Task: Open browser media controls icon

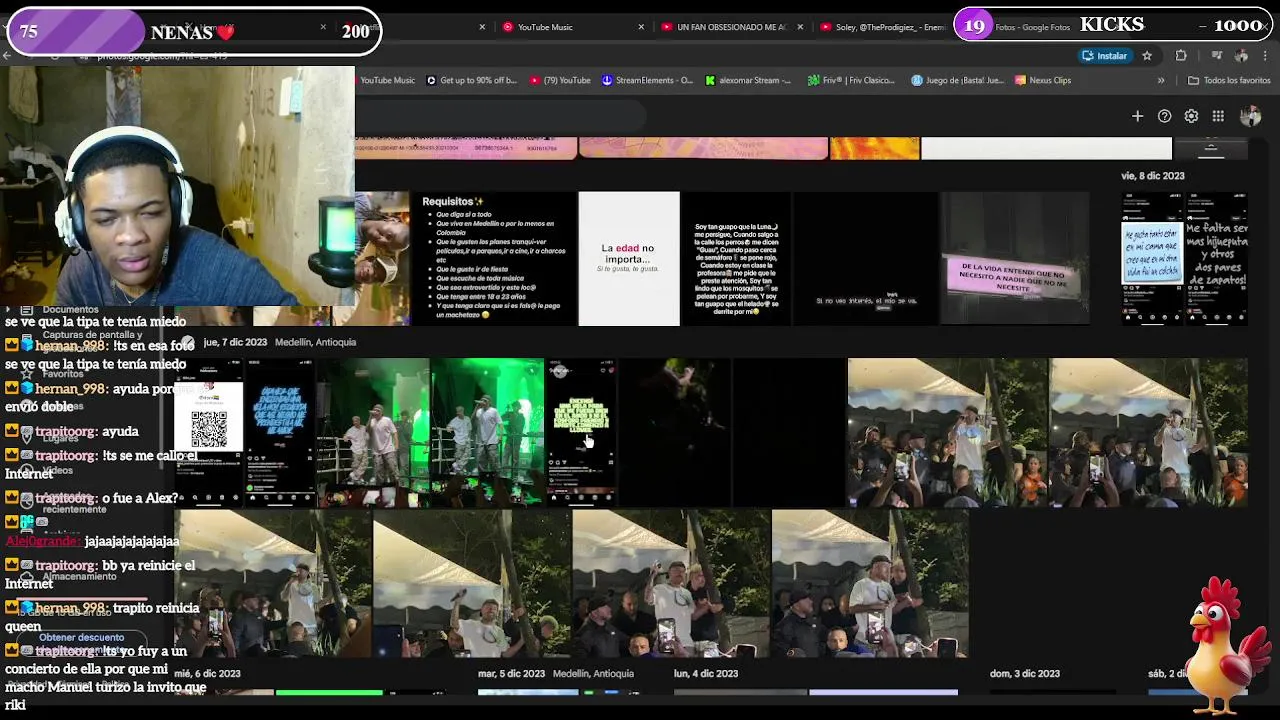Action: tap(1217, 56)
